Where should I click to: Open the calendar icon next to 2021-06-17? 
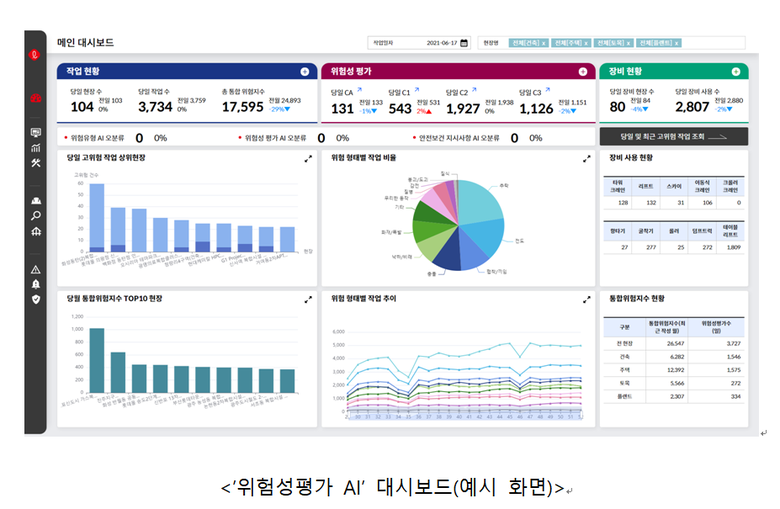coord(464,44)
